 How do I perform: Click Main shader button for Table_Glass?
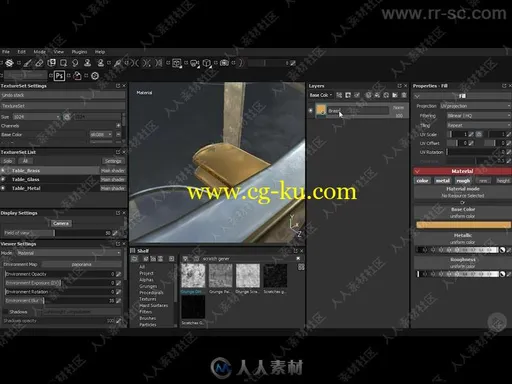(113, 179)
